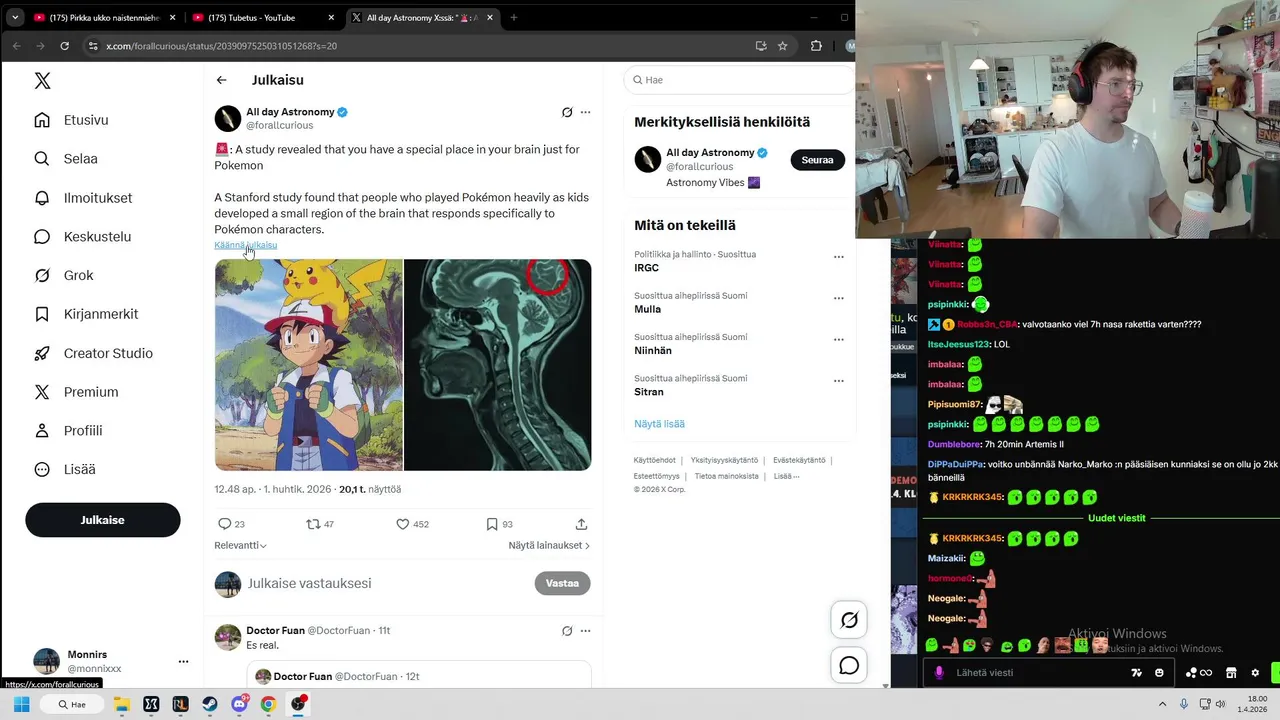Click floating Grok button

(849, 620)
